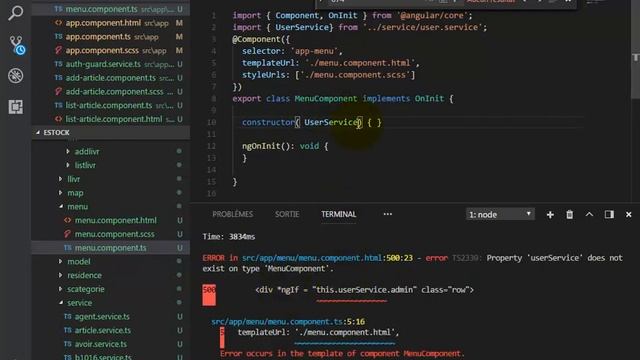Image resolution: width=640 pixels, height=360 pixels.
Task: Open the Extensions view icon
Action: (16, 107)
